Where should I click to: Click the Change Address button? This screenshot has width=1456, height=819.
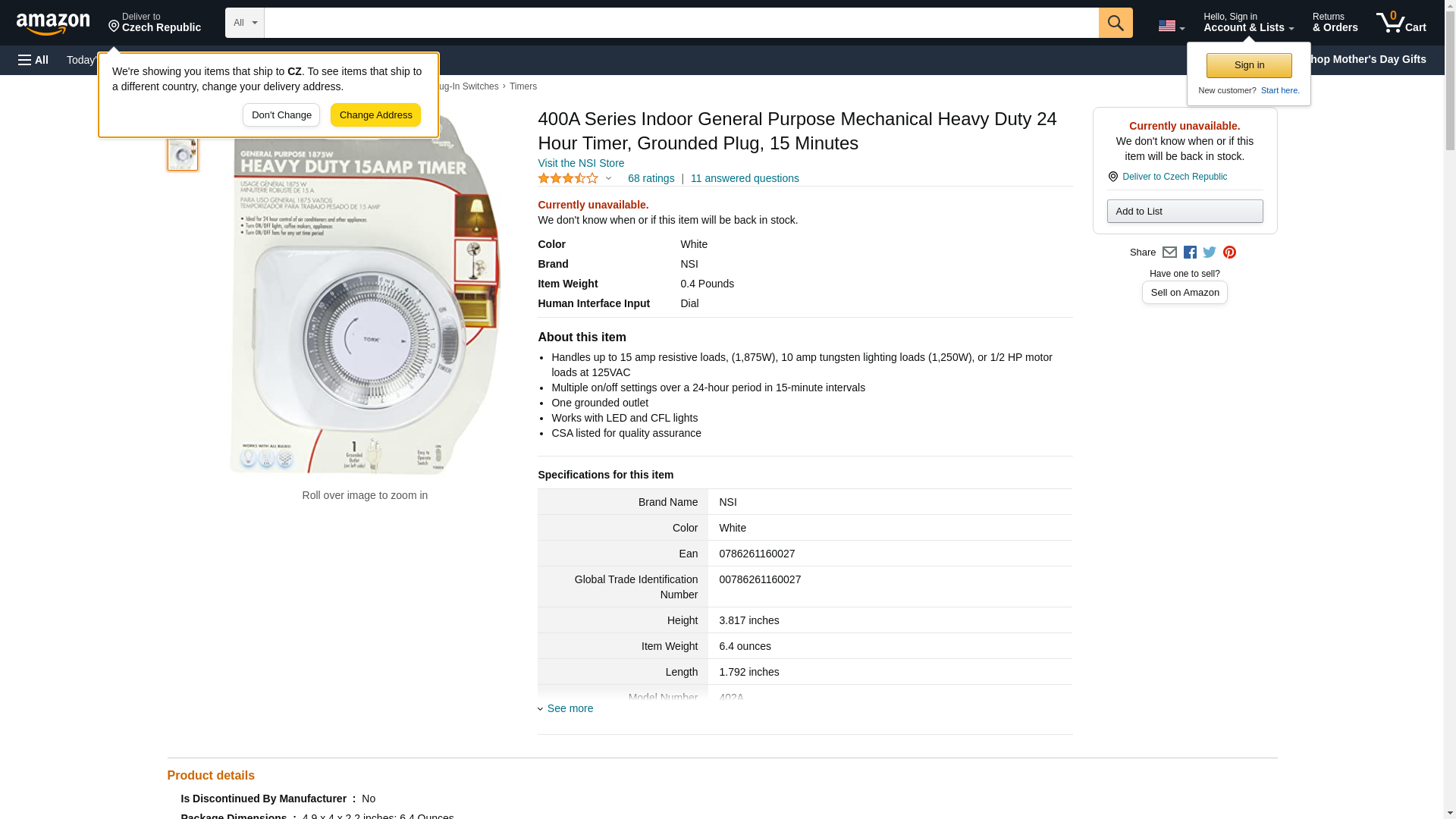pyautogui.click(x=375, y=115)
